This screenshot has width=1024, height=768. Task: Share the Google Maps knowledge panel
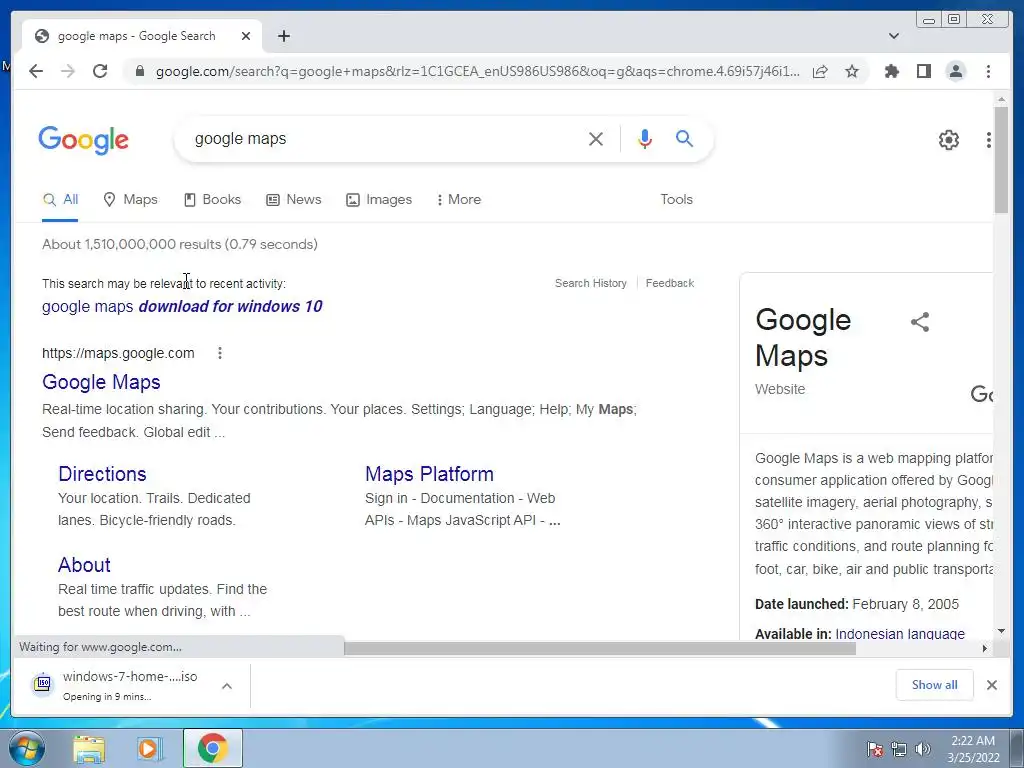tap(920, 322)
